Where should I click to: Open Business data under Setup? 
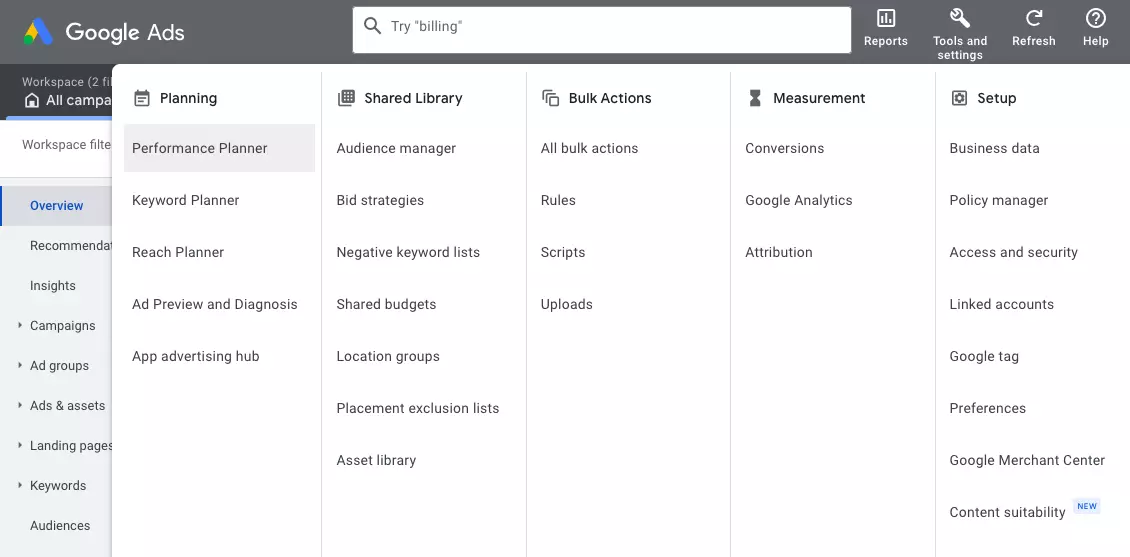(x=995, y=148)
